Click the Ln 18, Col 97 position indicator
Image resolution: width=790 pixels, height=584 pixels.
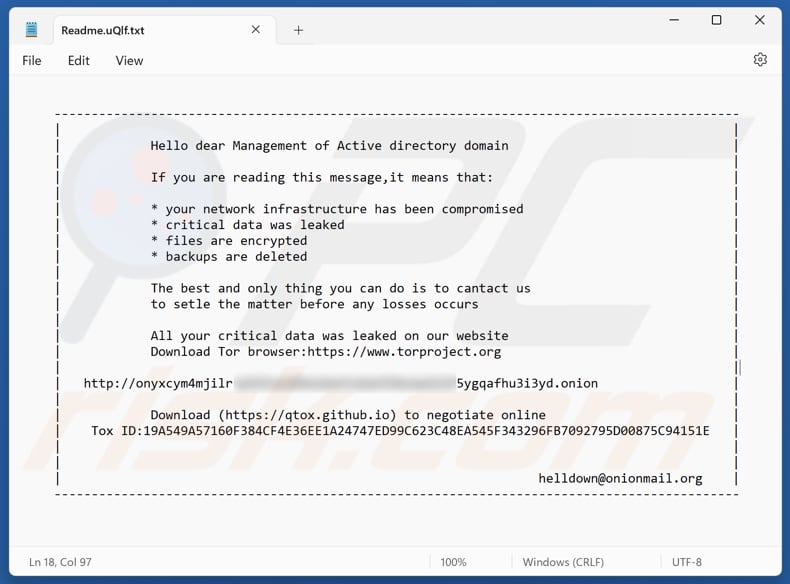[x=60, y=562]
